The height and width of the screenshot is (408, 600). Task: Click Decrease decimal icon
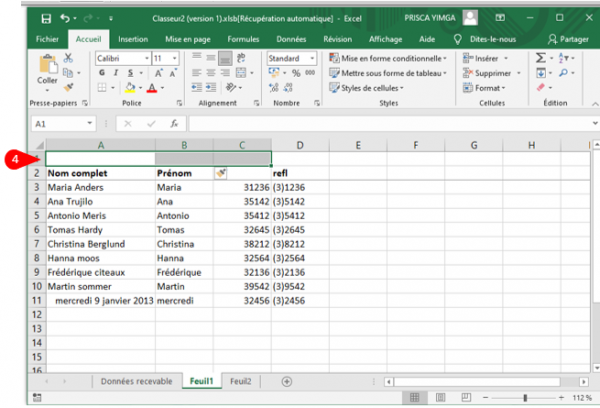click(288, 88)
